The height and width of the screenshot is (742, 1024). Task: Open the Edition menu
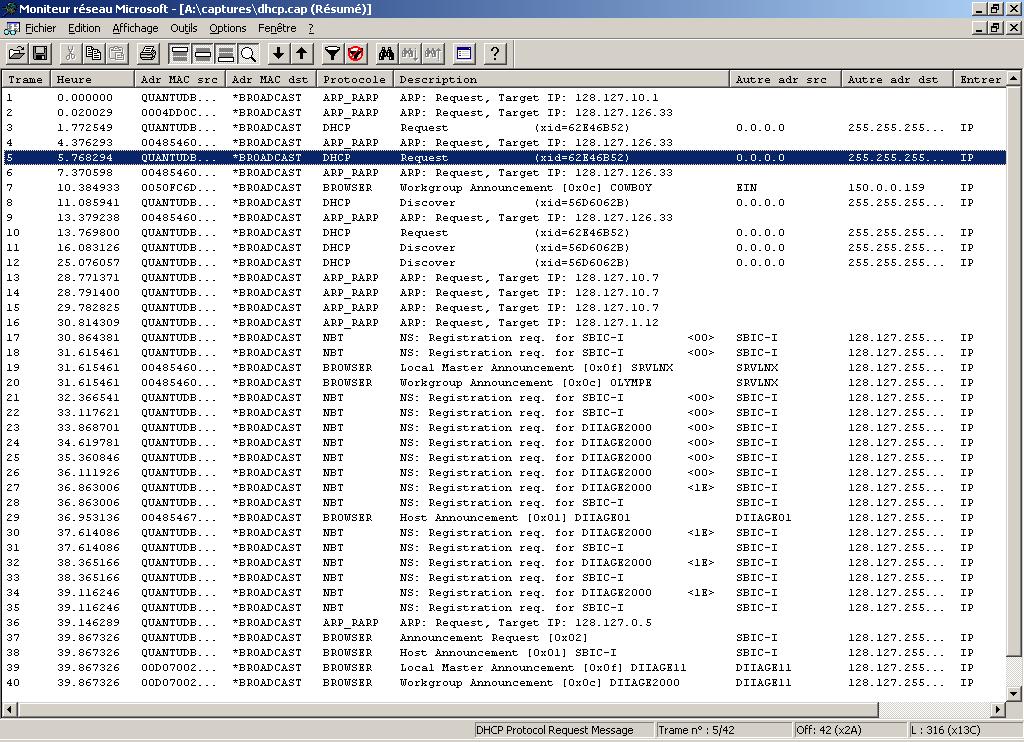pyautogui.click(x=84, y=28)
